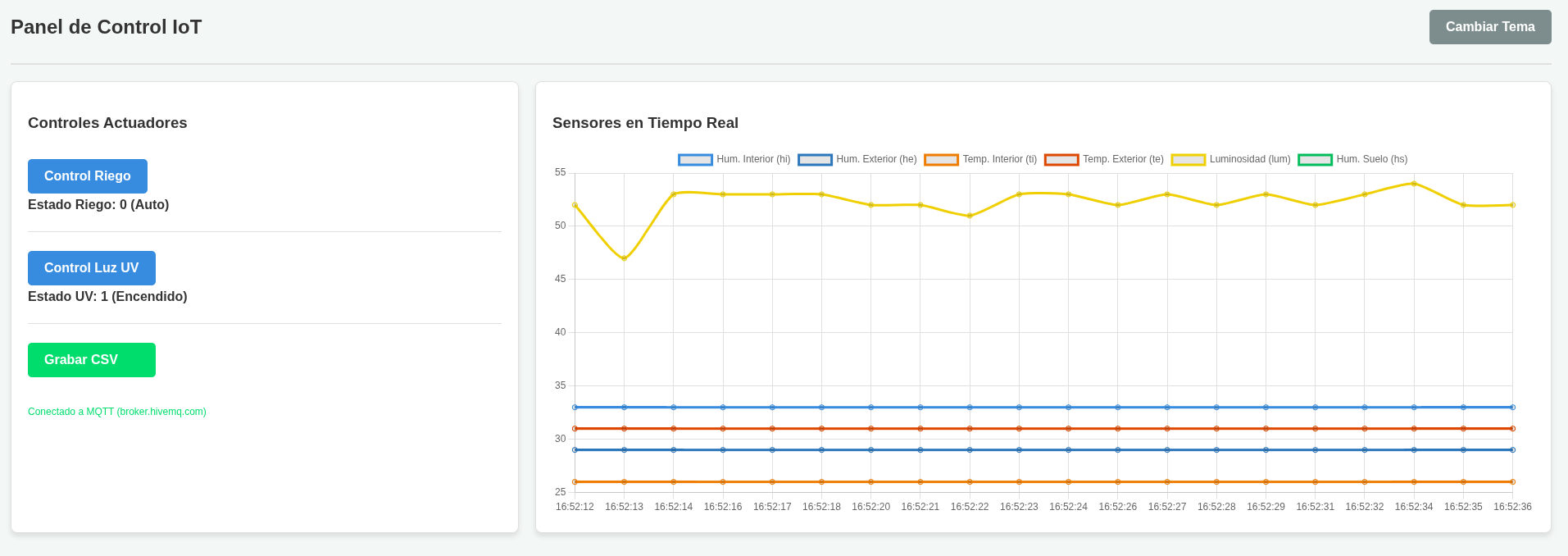Activate the Control Riego button
The width and height of the screenshot is (1568, 556).
click(88, 176)
